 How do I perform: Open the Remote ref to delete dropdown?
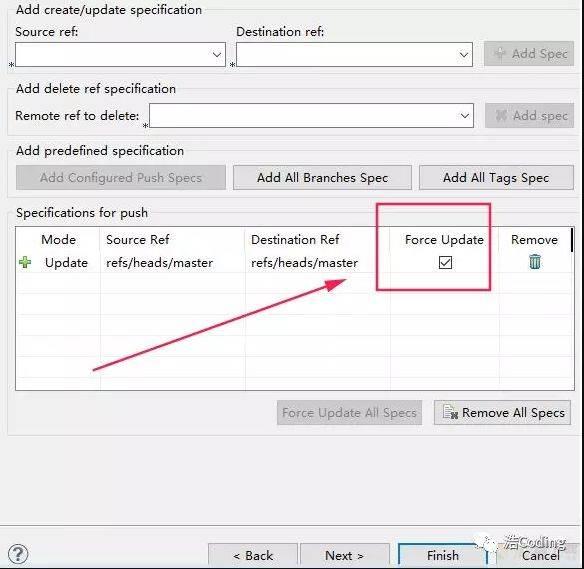(x=311, y=115)
